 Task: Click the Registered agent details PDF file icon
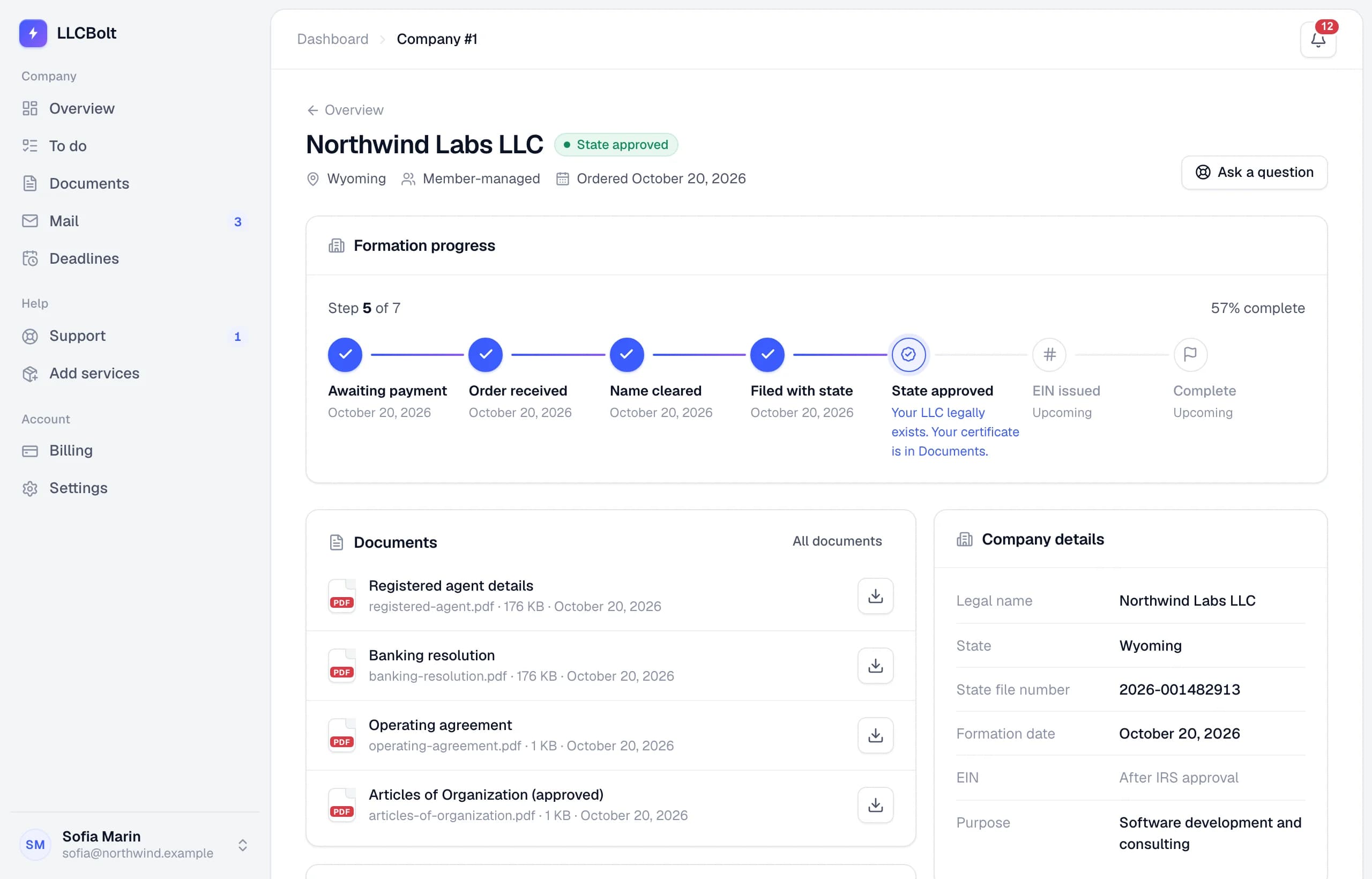point(342,596)
